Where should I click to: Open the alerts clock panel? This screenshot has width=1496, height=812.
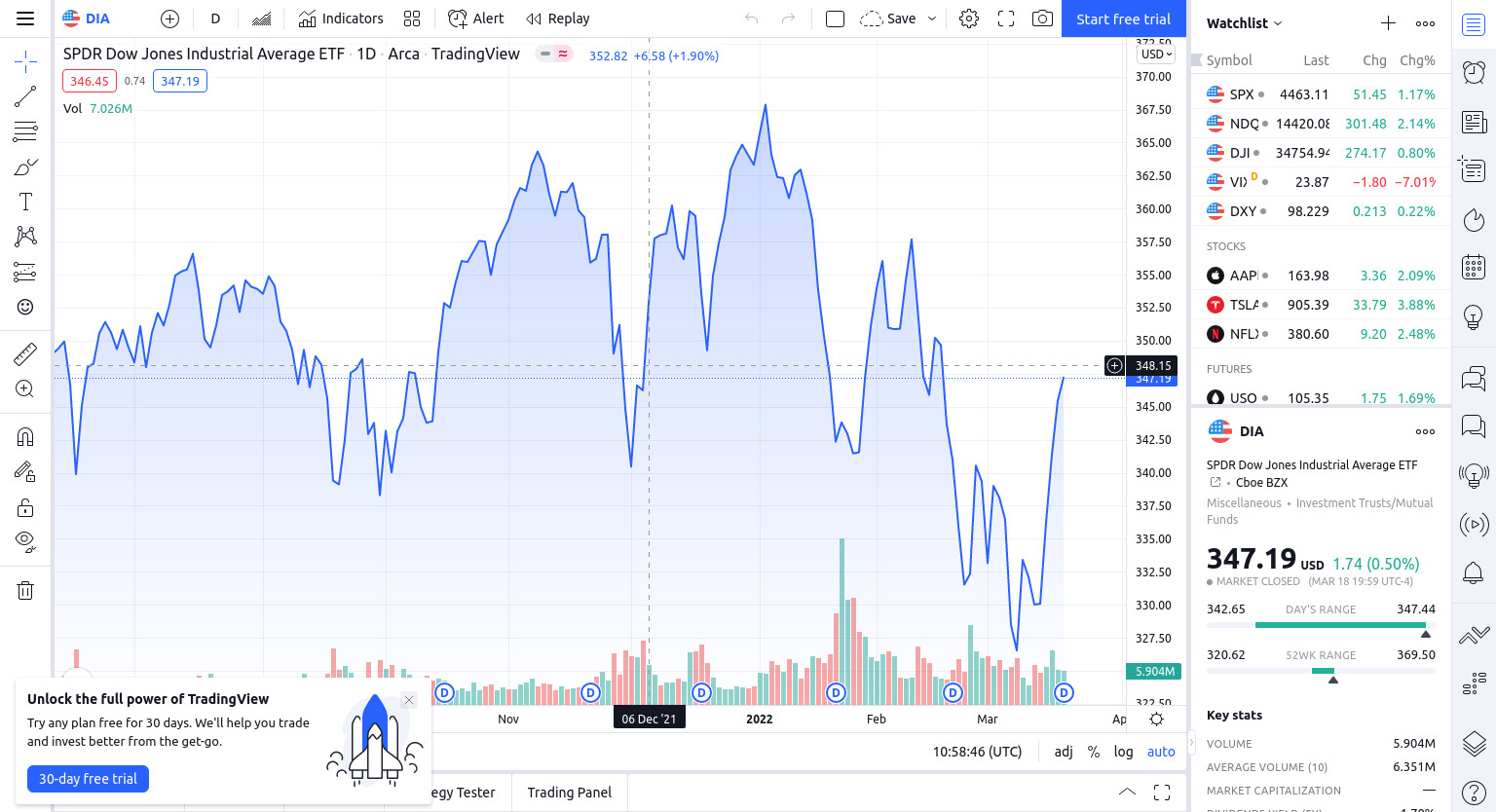pyautogui.click(x=1474, y=72)
